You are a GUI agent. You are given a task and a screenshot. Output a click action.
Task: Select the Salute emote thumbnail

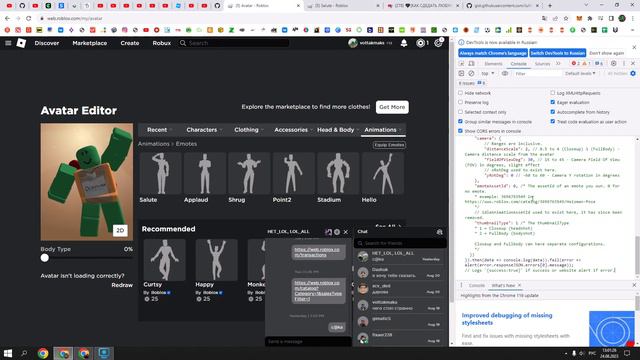pos(160,173)
